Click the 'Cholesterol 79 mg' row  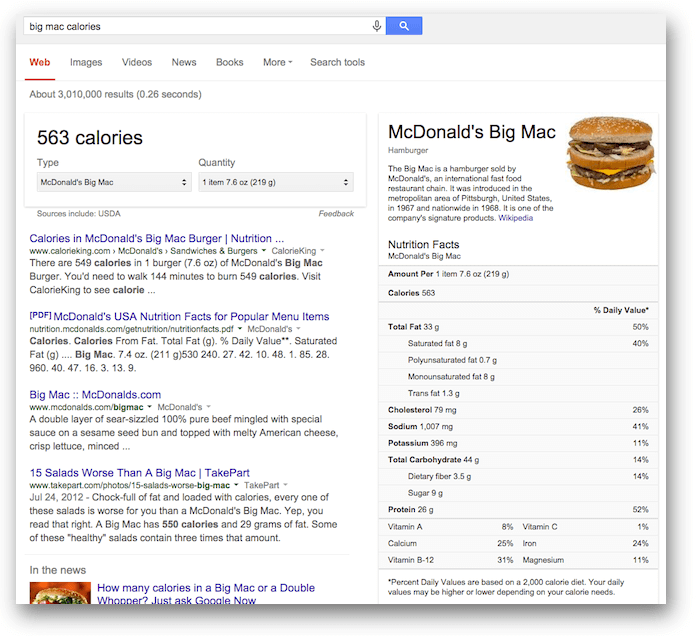tap(518, 410)
